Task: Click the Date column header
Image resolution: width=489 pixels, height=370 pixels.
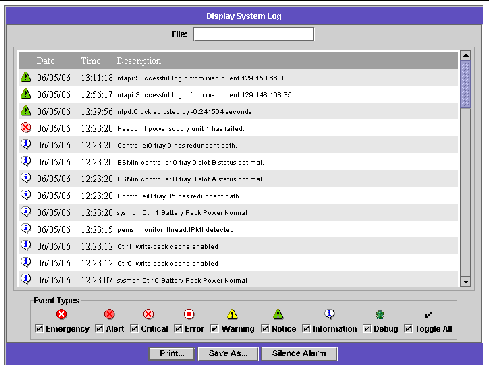Action: [x=46, y=61]
